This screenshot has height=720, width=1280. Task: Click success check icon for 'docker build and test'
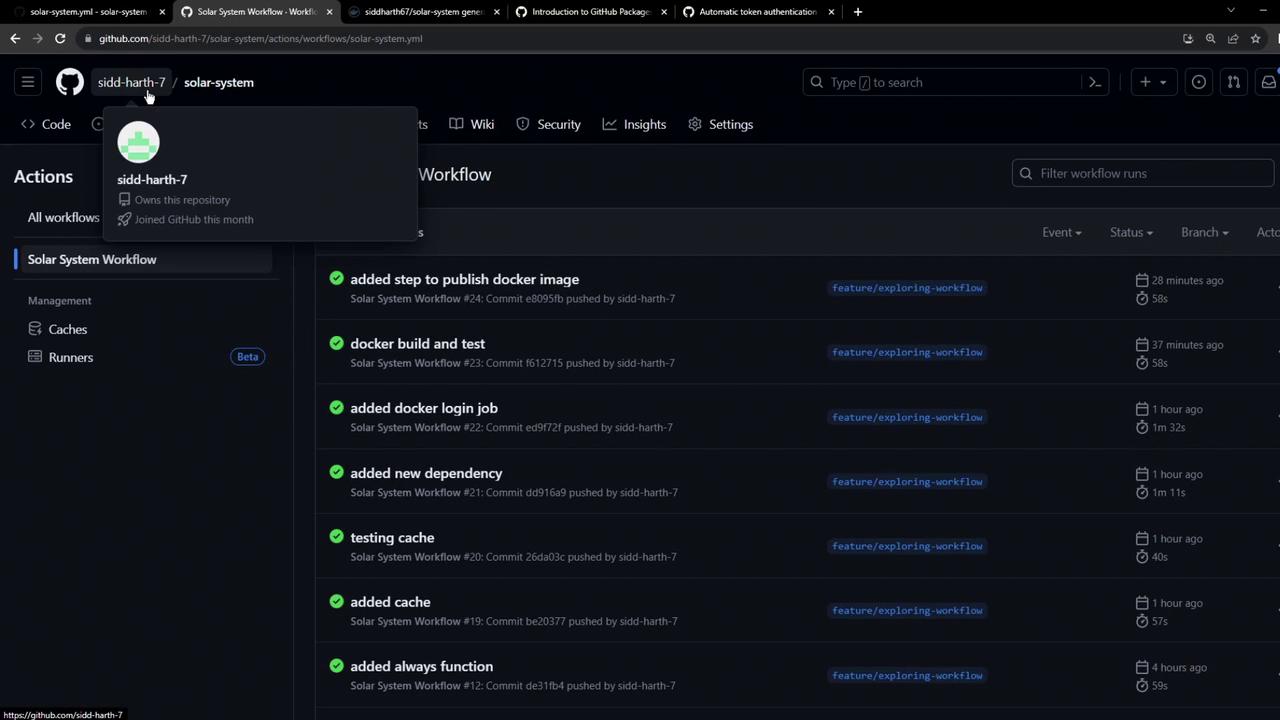pos(336,343)
